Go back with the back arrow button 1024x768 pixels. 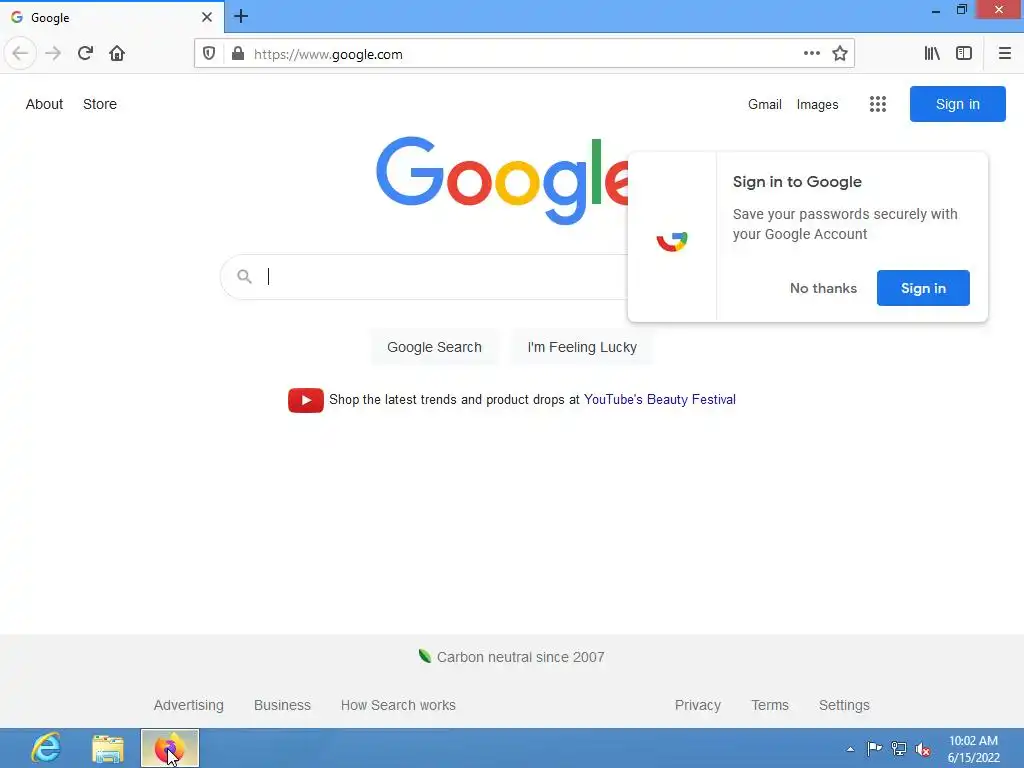click(20, 53)
